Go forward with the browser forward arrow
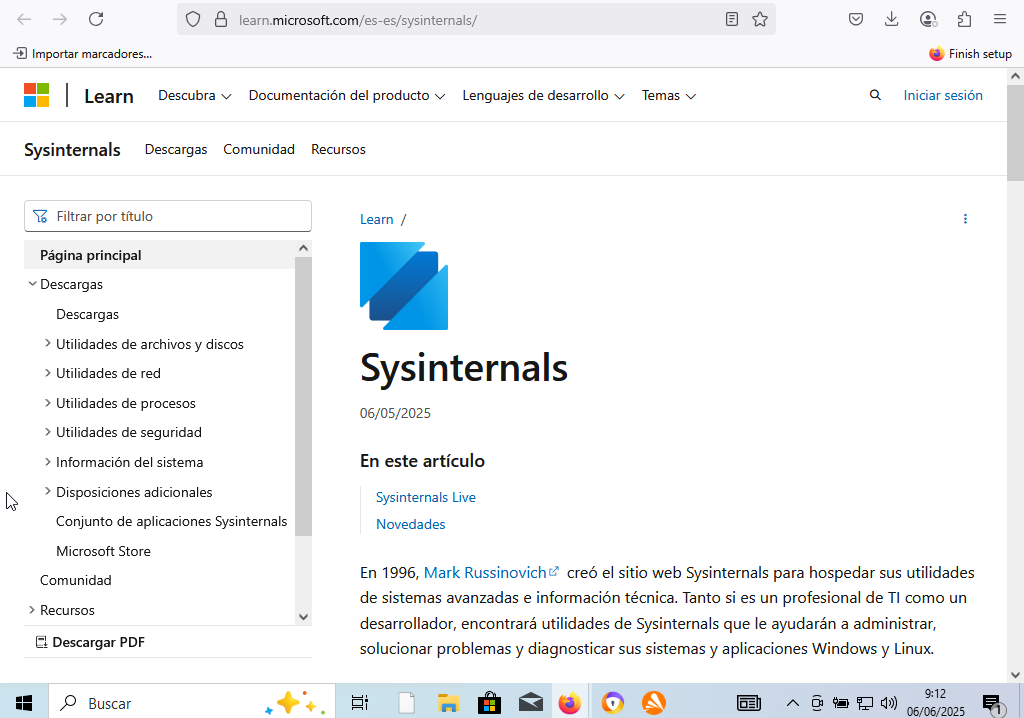 pyautogui.click(x=60, y=20)
